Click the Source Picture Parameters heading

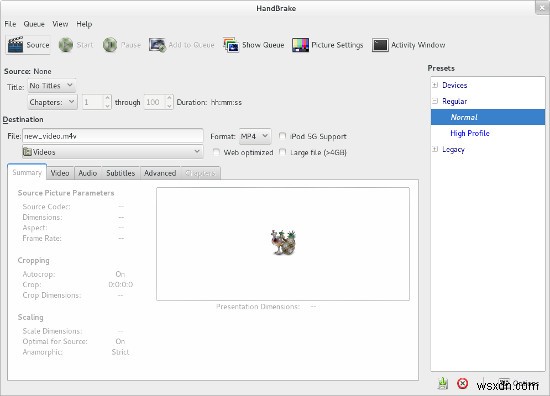click(x=66, y=193)
